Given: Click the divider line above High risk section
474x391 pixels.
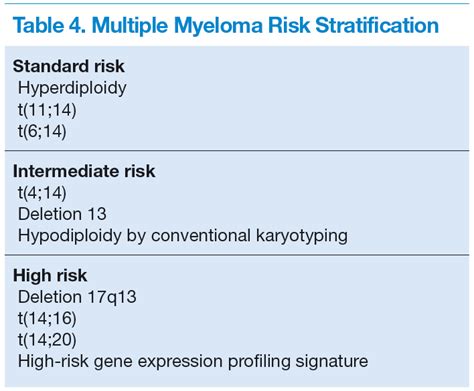Looking at the screenshot, I should [237, 255].
